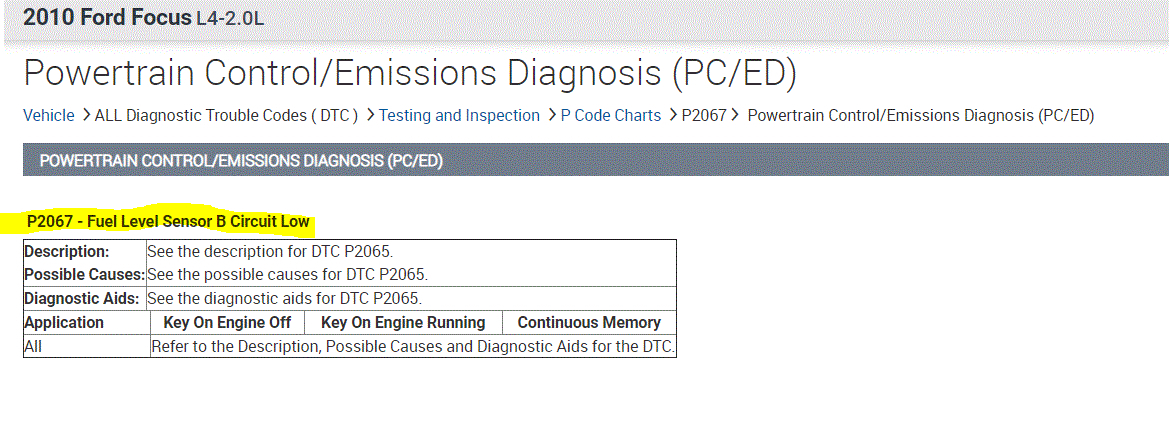Click the last breadcrumb, Powertrain Control/Emissions Diagnosis
The width and height of the screenshot is (1169, 439).
(x=921, y=115)
